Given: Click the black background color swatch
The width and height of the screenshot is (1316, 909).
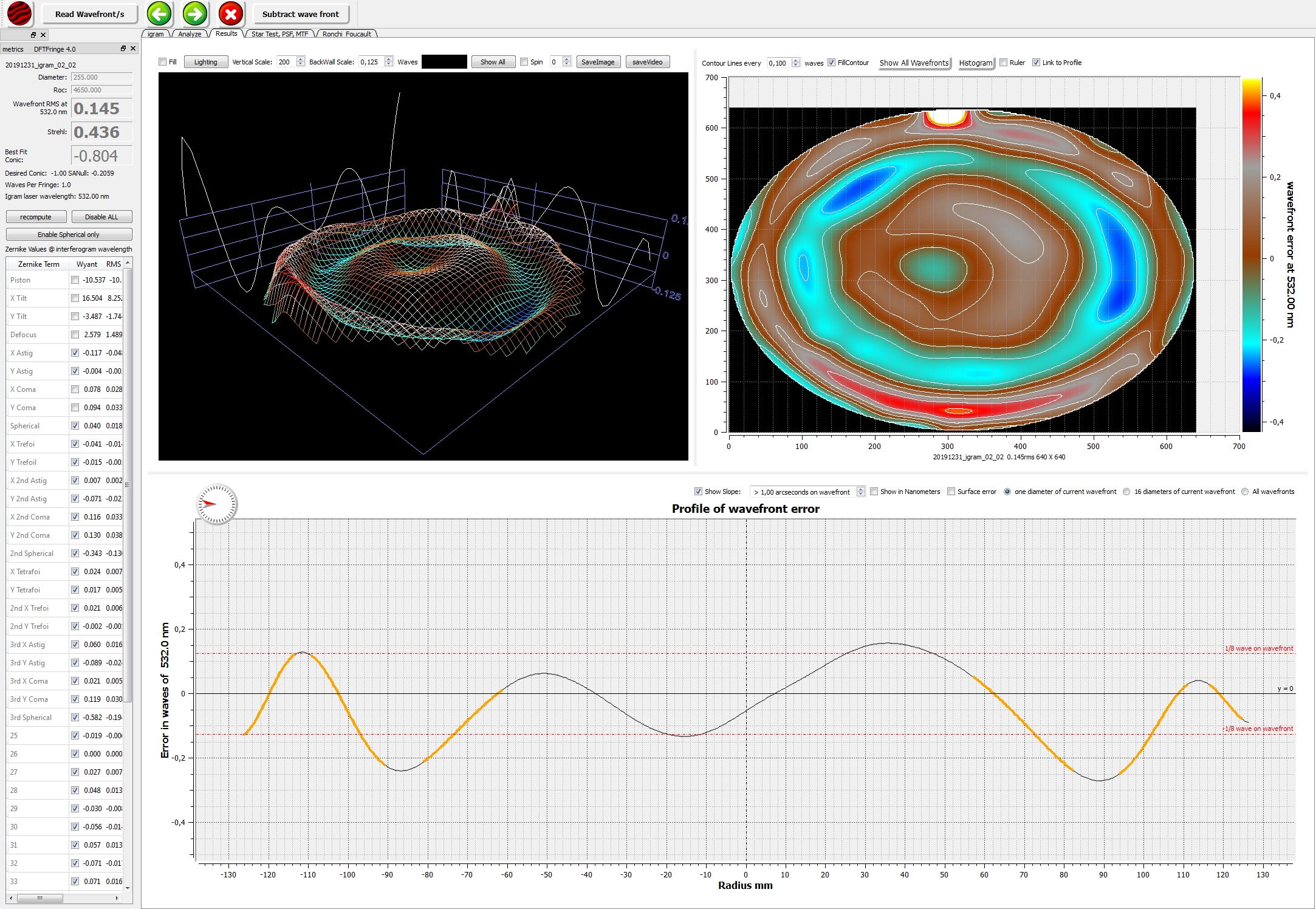Looking at the screenshot, I should (x=444, y=62).
